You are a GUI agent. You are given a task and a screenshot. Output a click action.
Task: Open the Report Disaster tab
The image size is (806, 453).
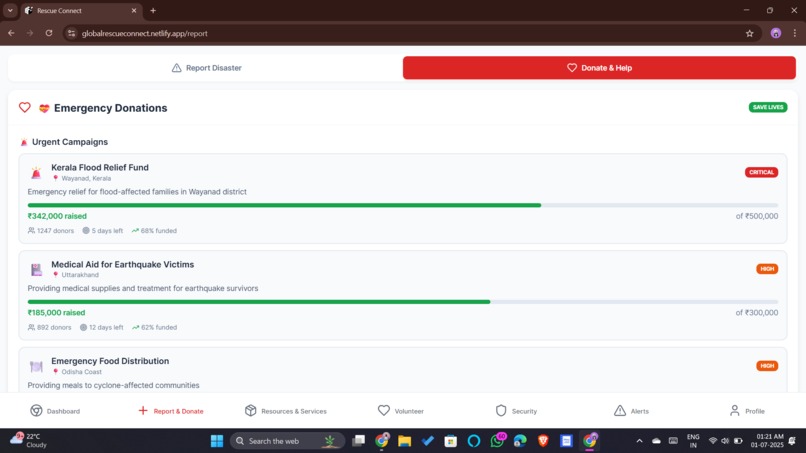(x=206, y=68)
